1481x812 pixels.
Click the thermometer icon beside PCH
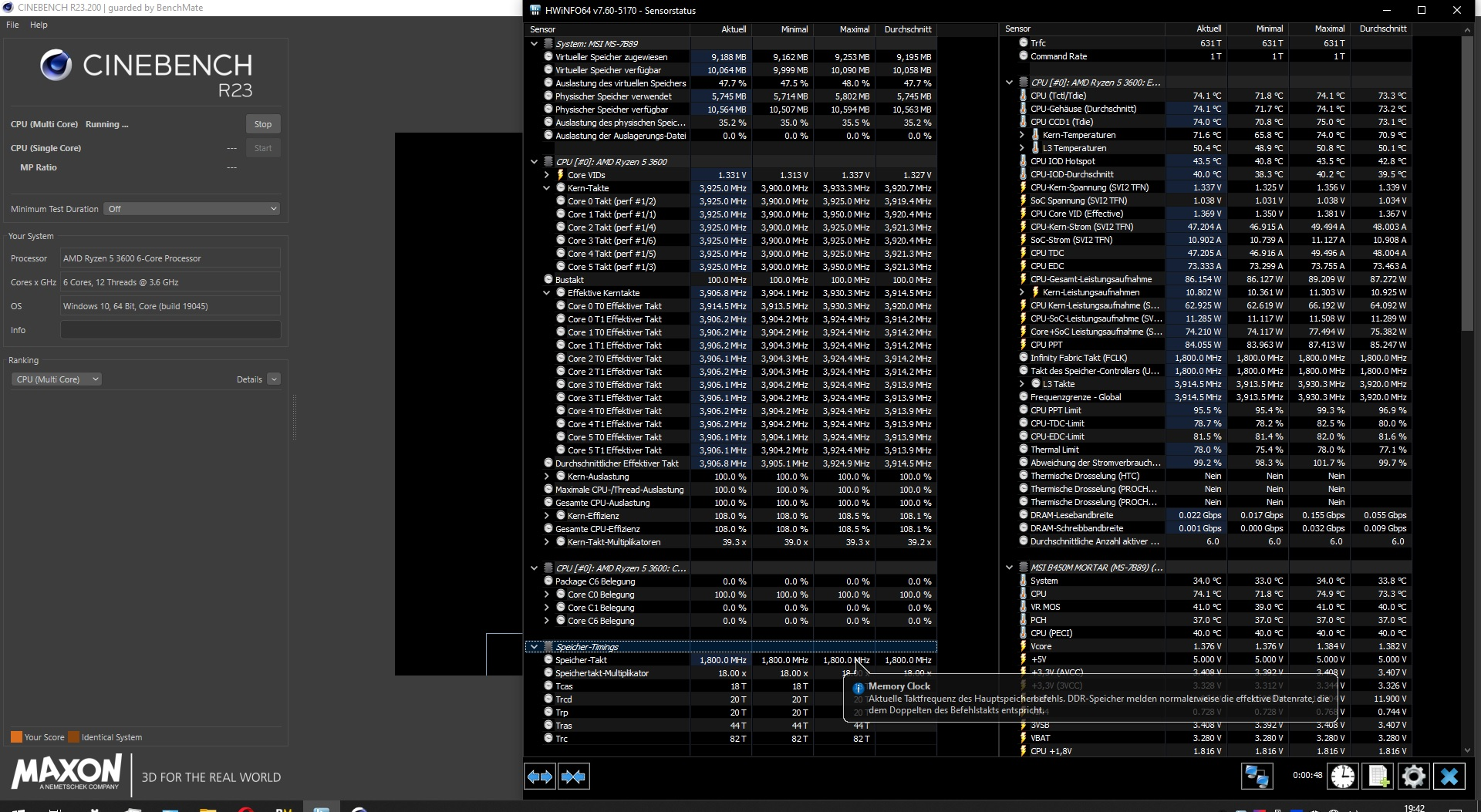[1023, 620]
